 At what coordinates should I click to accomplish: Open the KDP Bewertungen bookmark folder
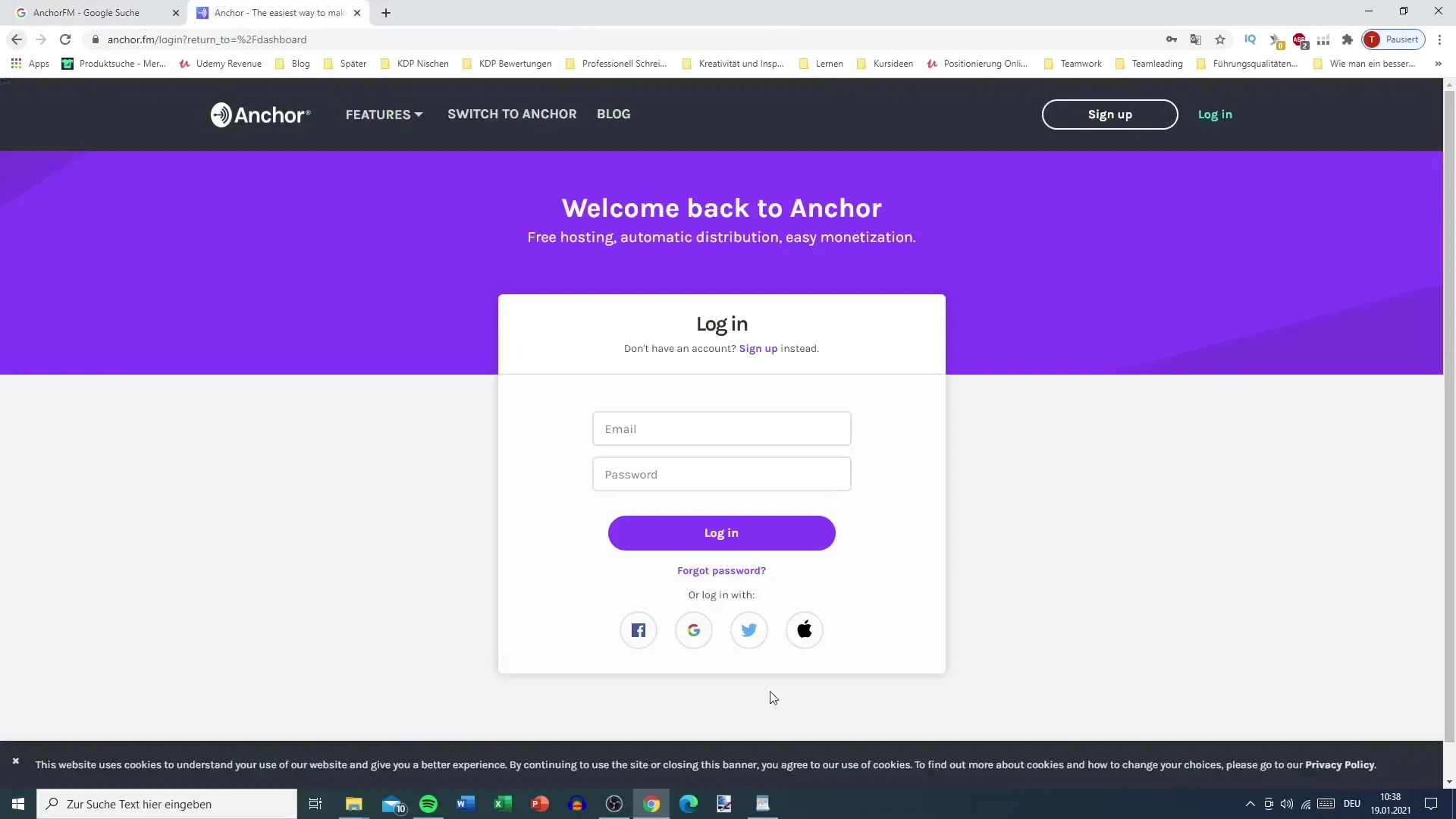click(507, 64)
